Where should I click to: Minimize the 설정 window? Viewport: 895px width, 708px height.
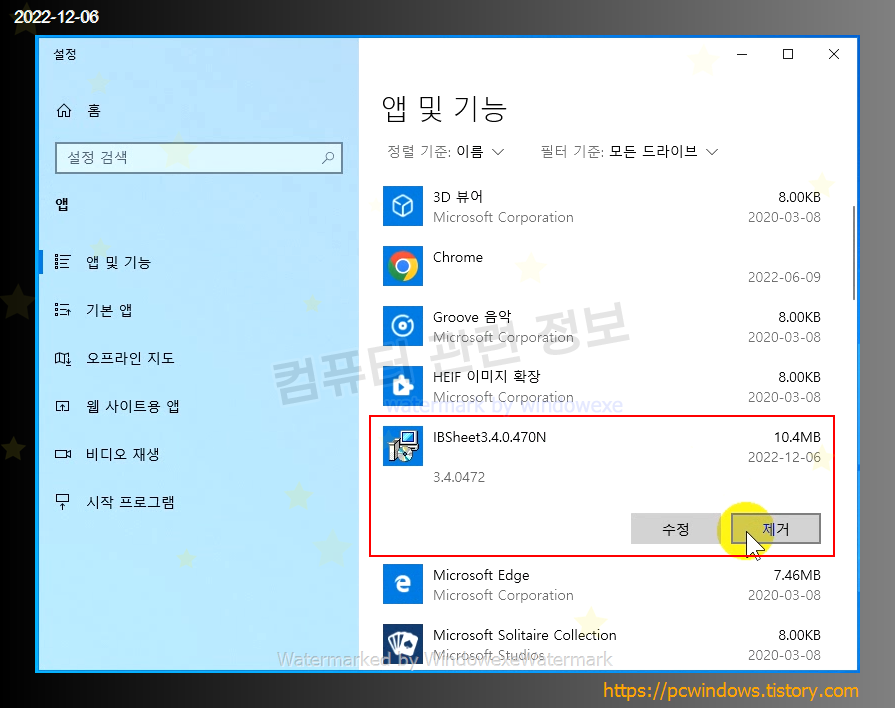pos(742,54)
